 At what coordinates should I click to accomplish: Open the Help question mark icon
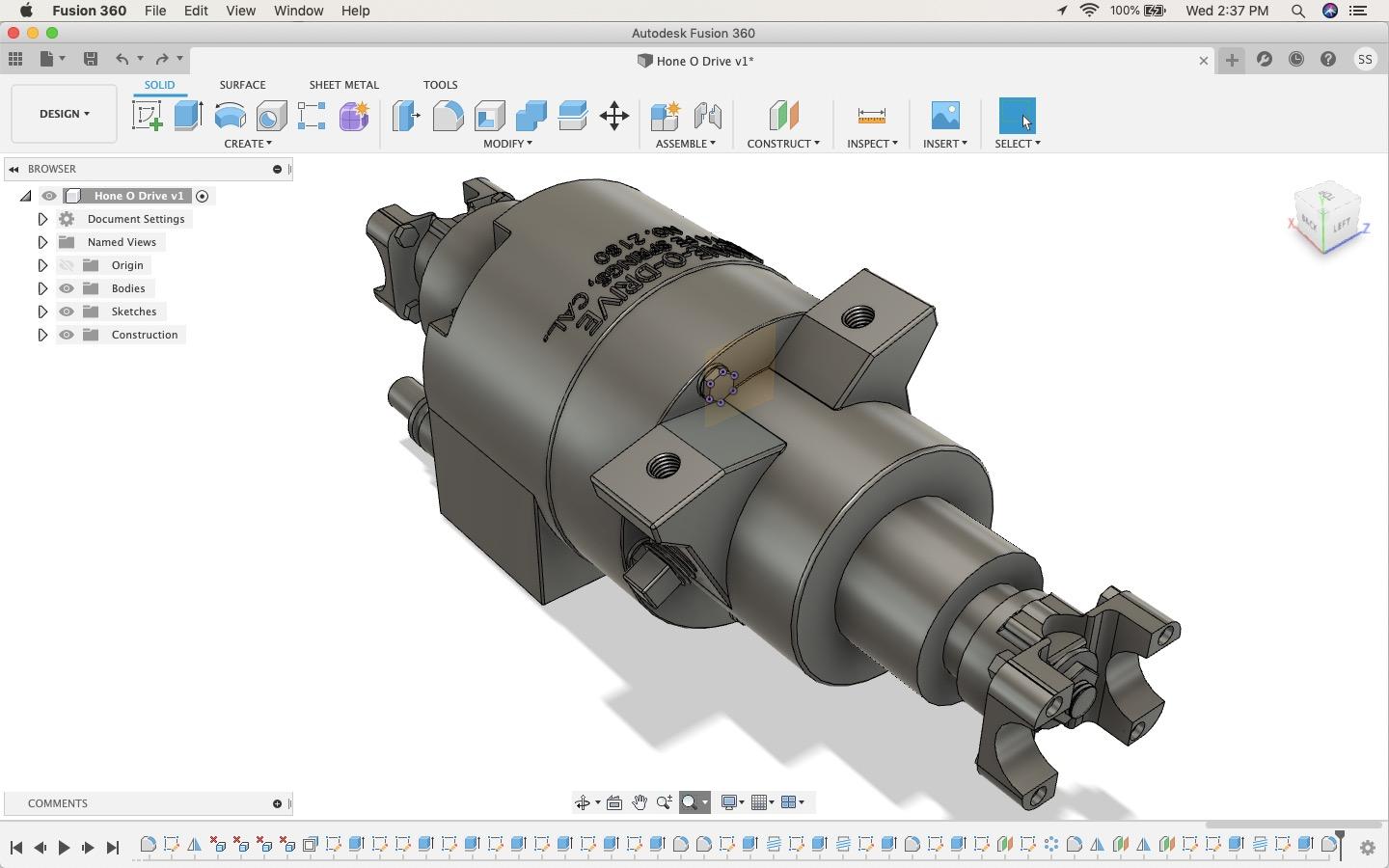coord(1328,60)
